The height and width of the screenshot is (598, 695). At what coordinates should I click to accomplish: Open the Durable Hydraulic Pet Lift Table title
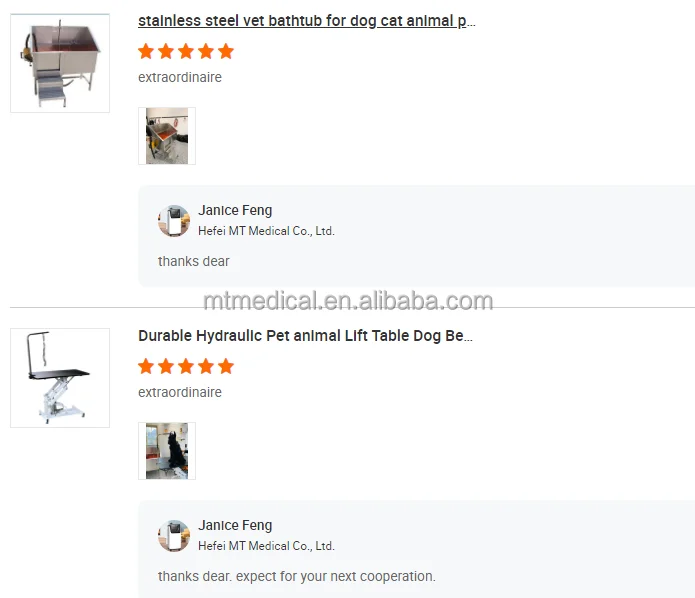point(305,336)
